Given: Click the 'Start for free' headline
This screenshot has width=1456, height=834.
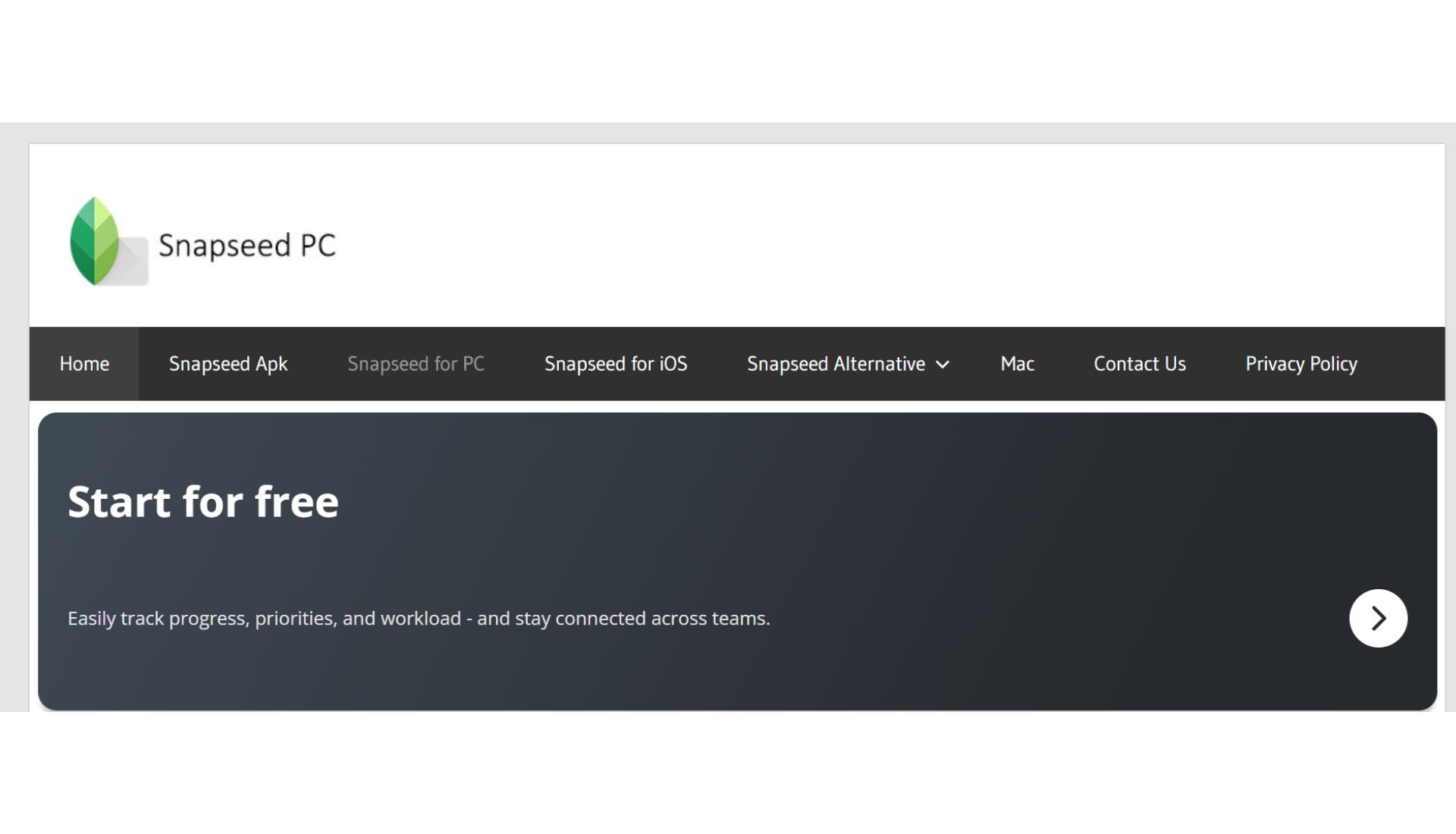Looking at the screenshot, I should click(203, 501).
